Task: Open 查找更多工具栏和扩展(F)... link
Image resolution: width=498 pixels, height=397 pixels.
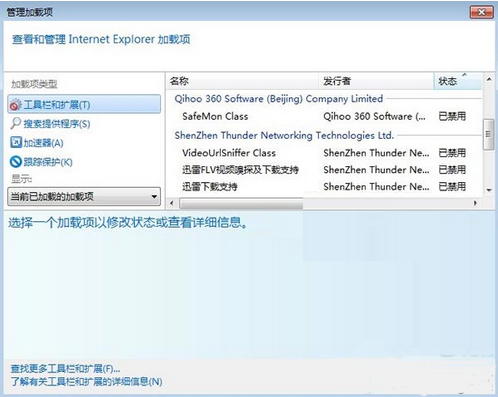Action: click(x=65, y=369)
